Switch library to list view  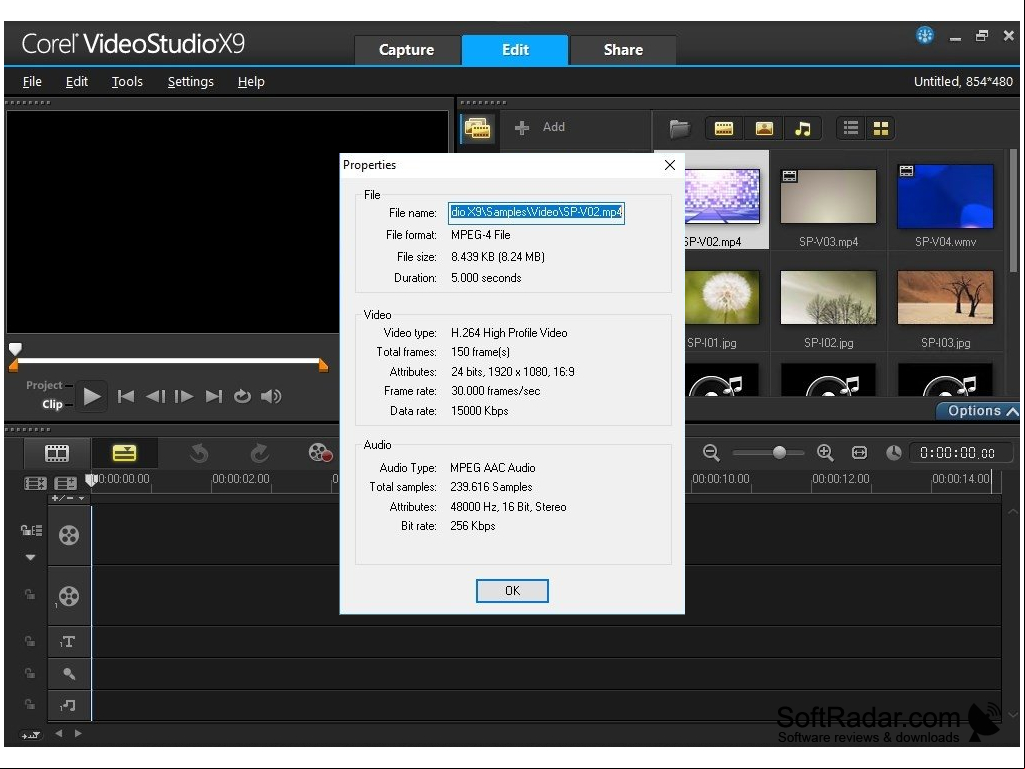tap(850, 128)
